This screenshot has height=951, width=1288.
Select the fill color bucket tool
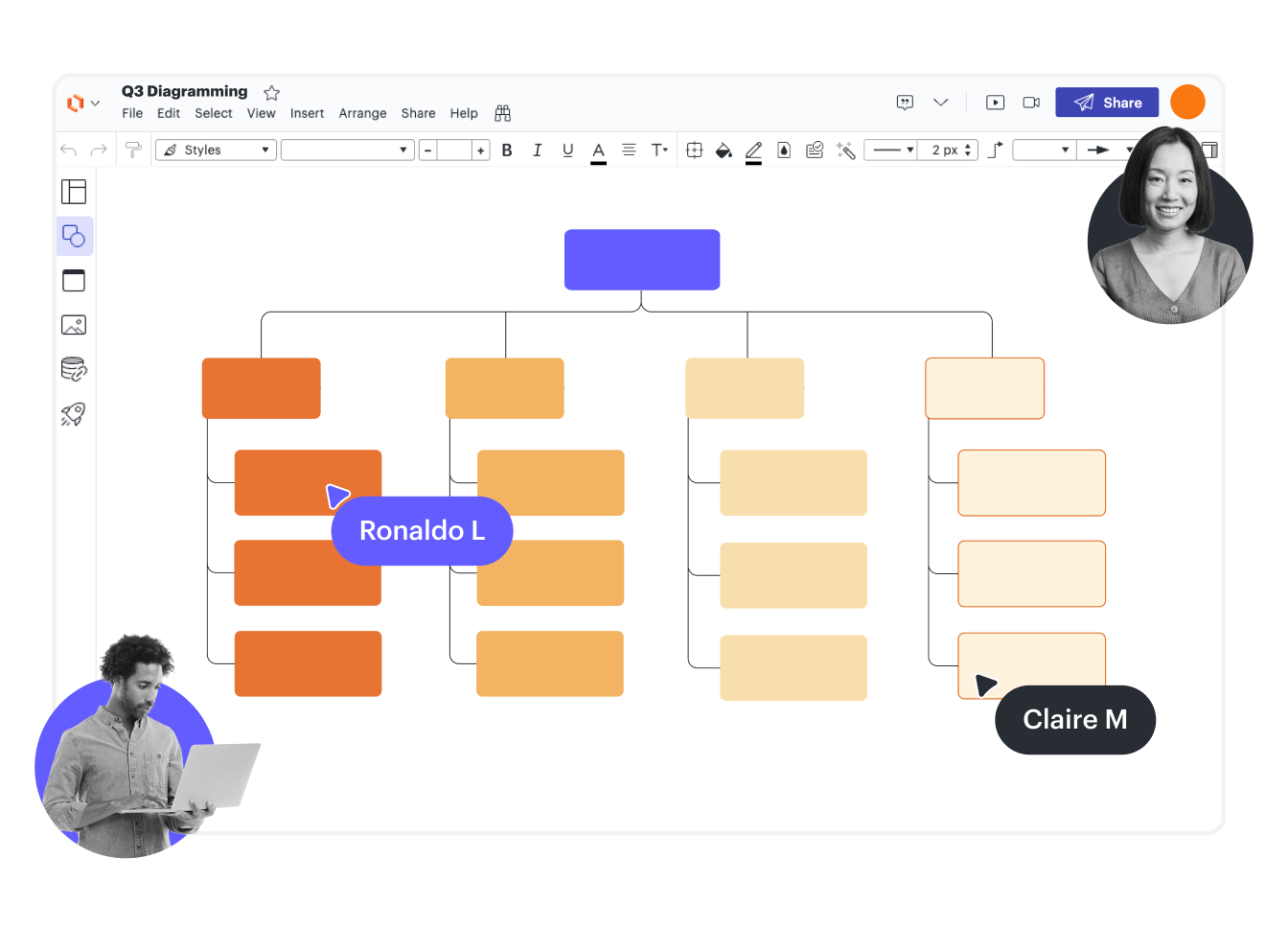pos(724,150)
